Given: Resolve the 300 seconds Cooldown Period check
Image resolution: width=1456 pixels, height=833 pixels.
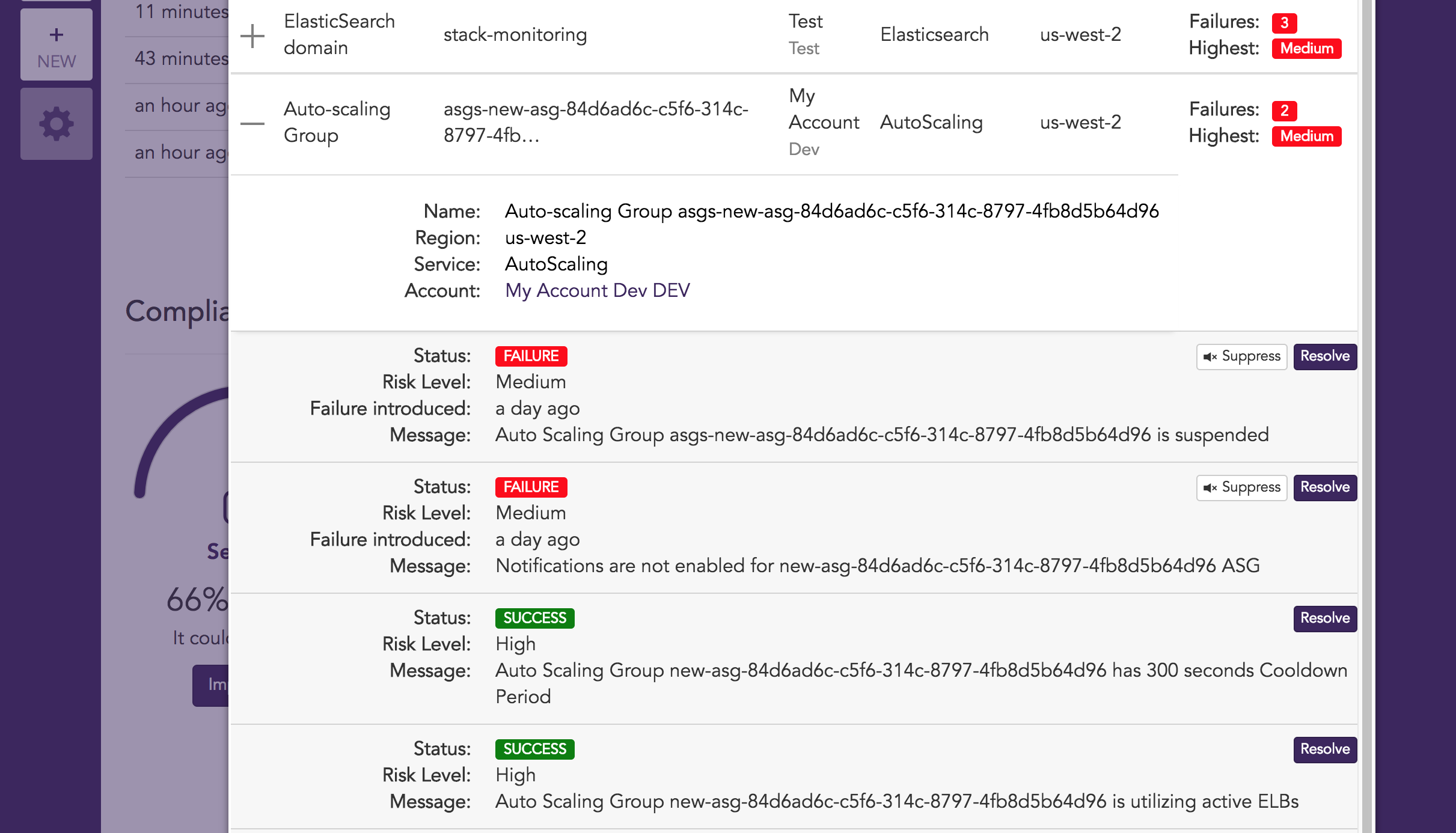Looking at the screenshot, I should [1325, 618].
